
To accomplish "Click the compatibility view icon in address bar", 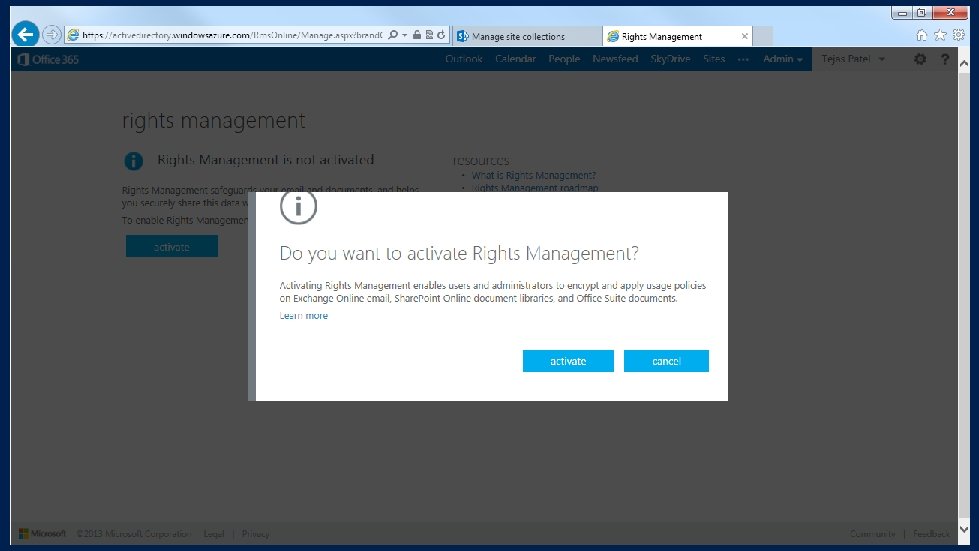I will pos(429,35).
